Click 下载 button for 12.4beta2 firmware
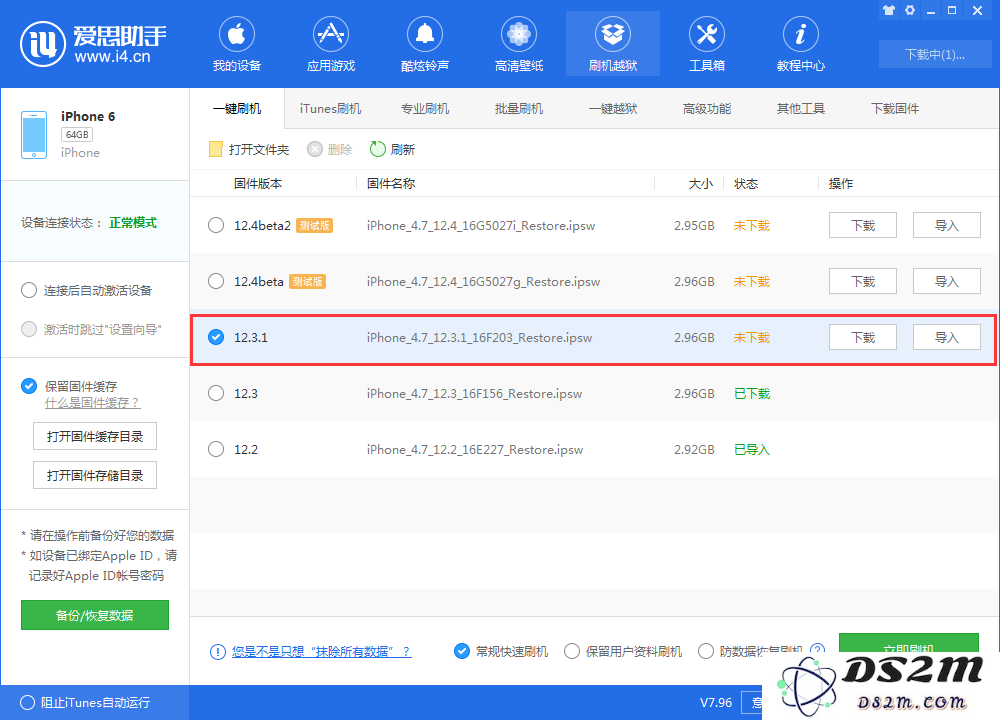Viewport: 1000px width, 720px height. click(x=863, y=225)
